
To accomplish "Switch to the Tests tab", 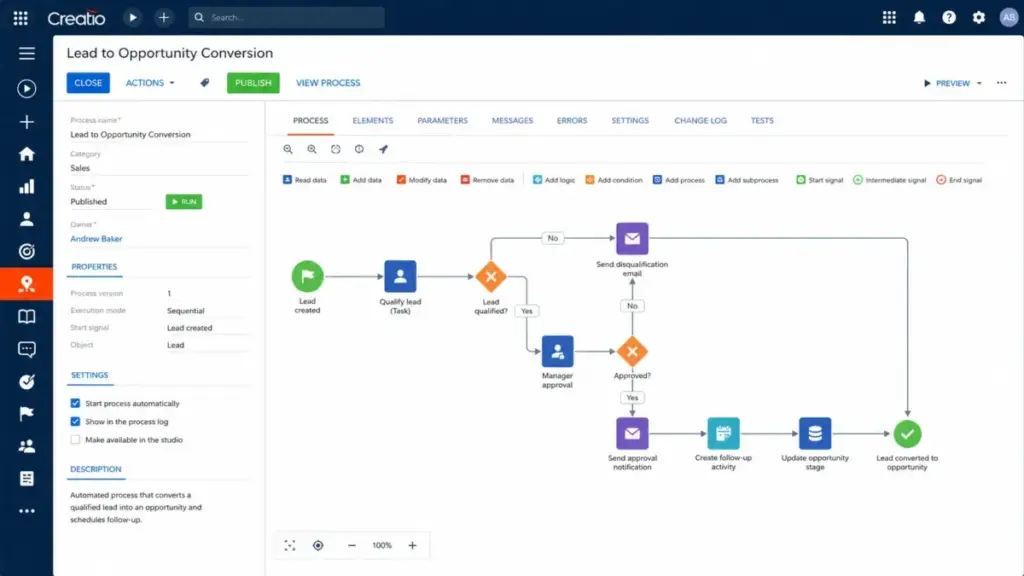I will 762,121.
